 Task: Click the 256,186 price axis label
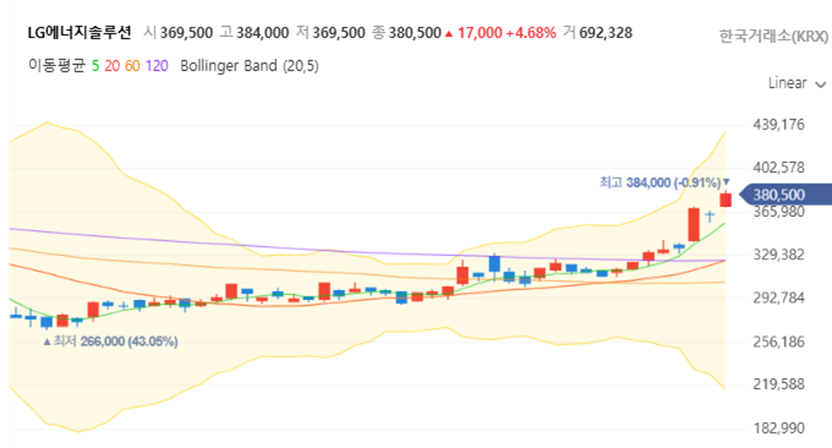point(778,341)
